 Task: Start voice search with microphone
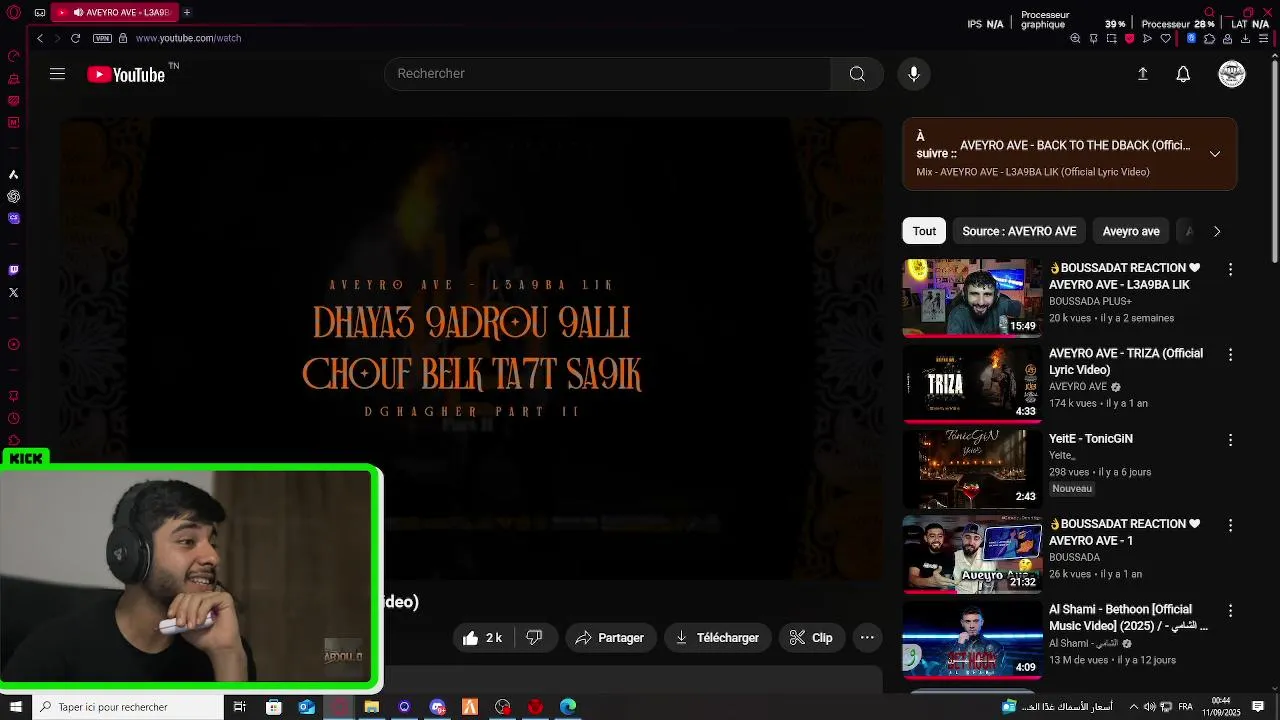(x=913, y=74)
